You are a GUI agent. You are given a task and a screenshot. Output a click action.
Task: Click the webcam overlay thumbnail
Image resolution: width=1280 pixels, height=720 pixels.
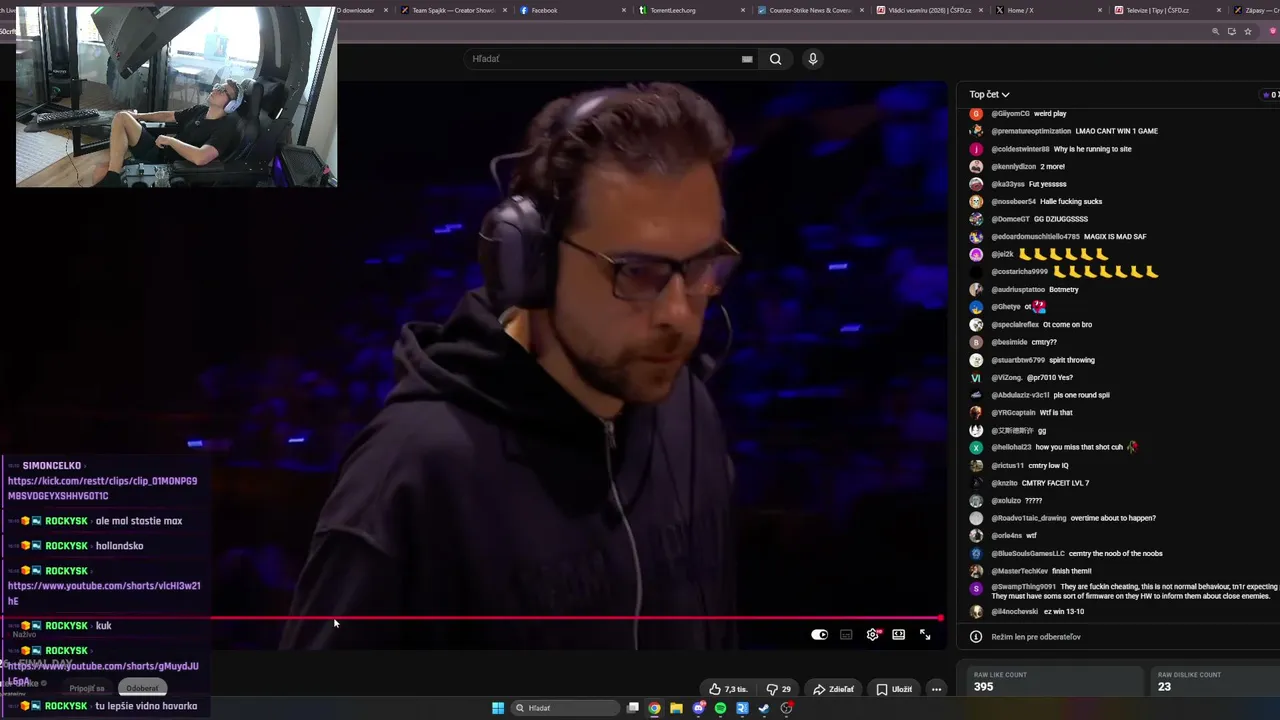[x=176, y=96]
